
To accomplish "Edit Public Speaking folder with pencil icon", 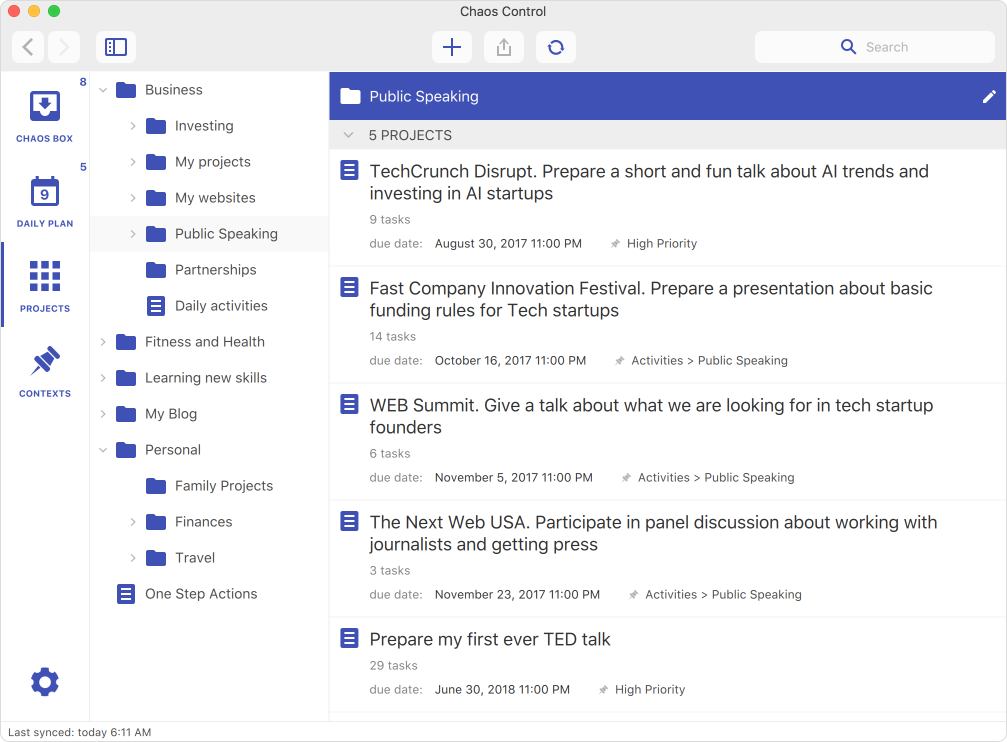I will click(989, 96).
